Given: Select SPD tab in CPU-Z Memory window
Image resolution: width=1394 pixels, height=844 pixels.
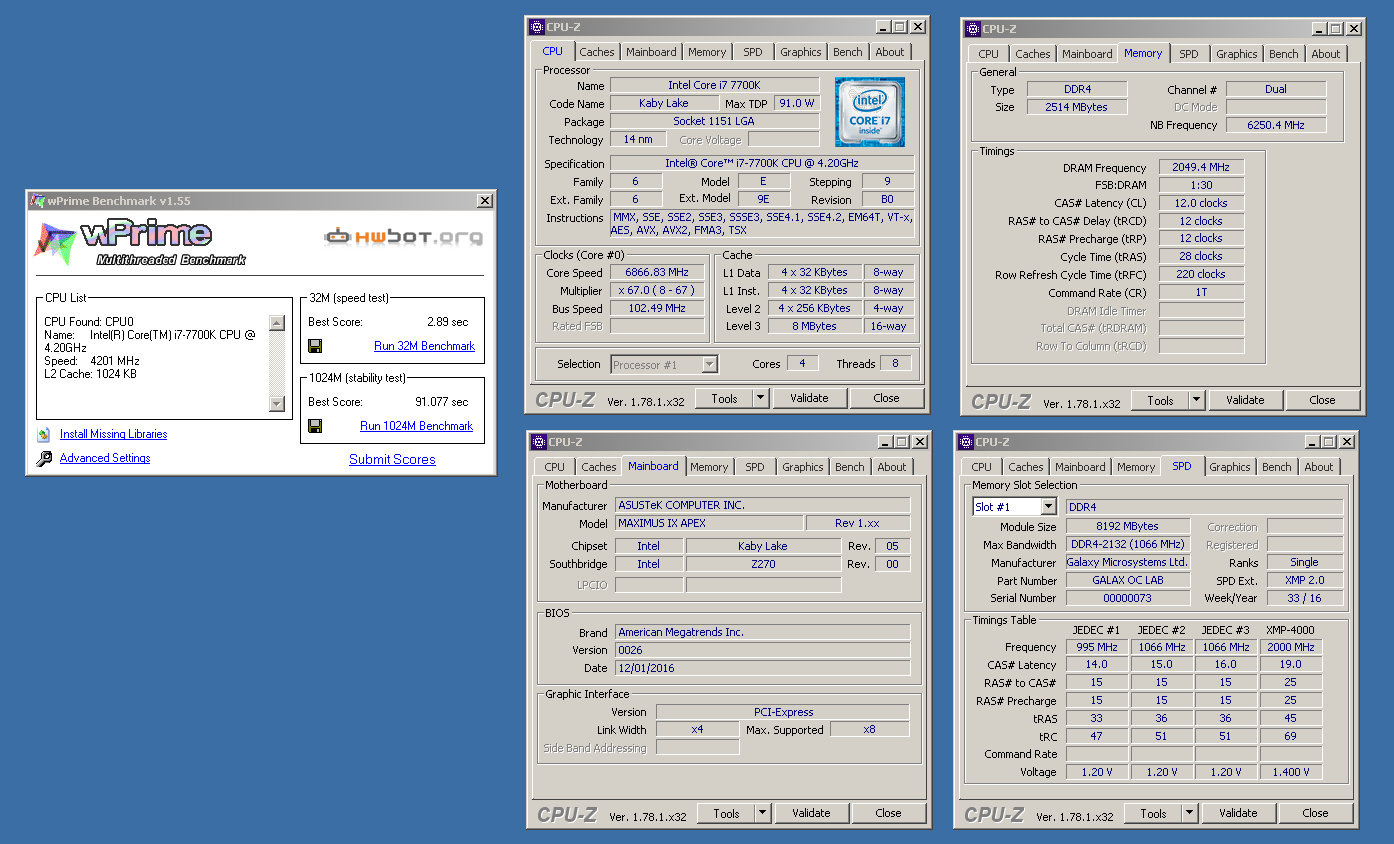Looking at the screenshot, I should [1188, 54].
